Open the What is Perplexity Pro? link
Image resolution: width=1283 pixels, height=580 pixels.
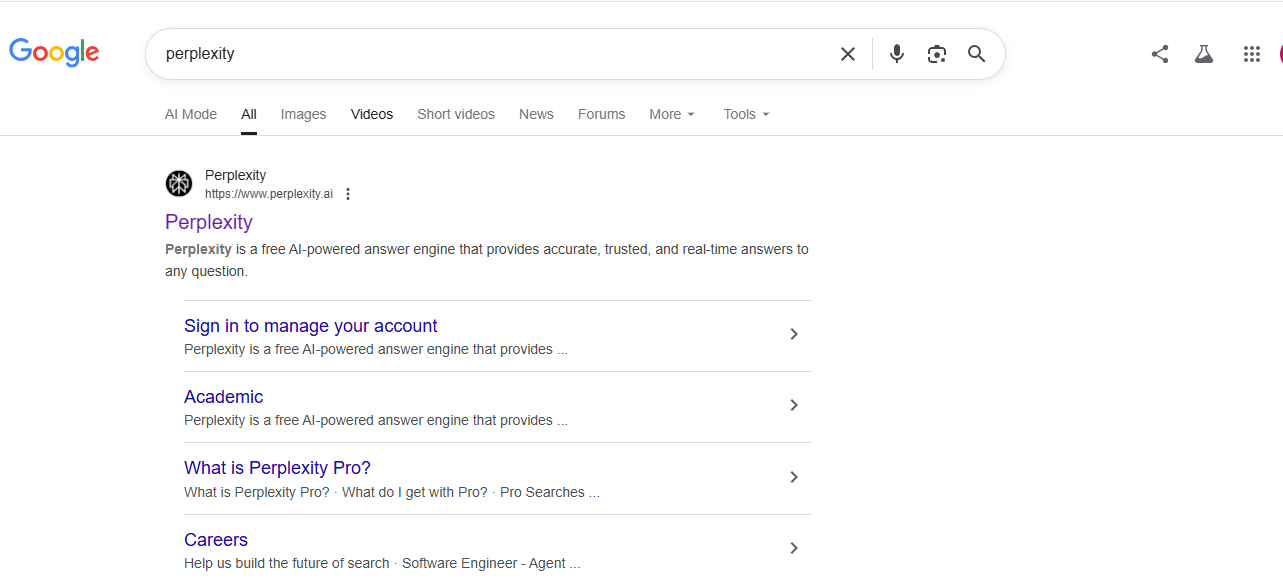[277, 468]
